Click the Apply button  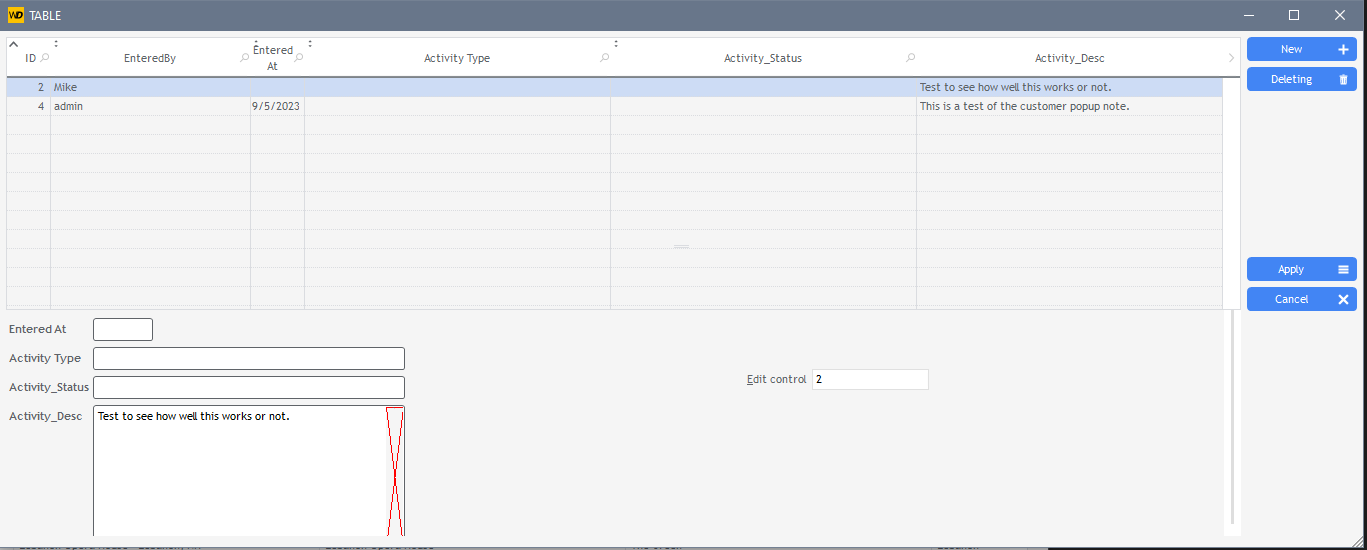1300,269
